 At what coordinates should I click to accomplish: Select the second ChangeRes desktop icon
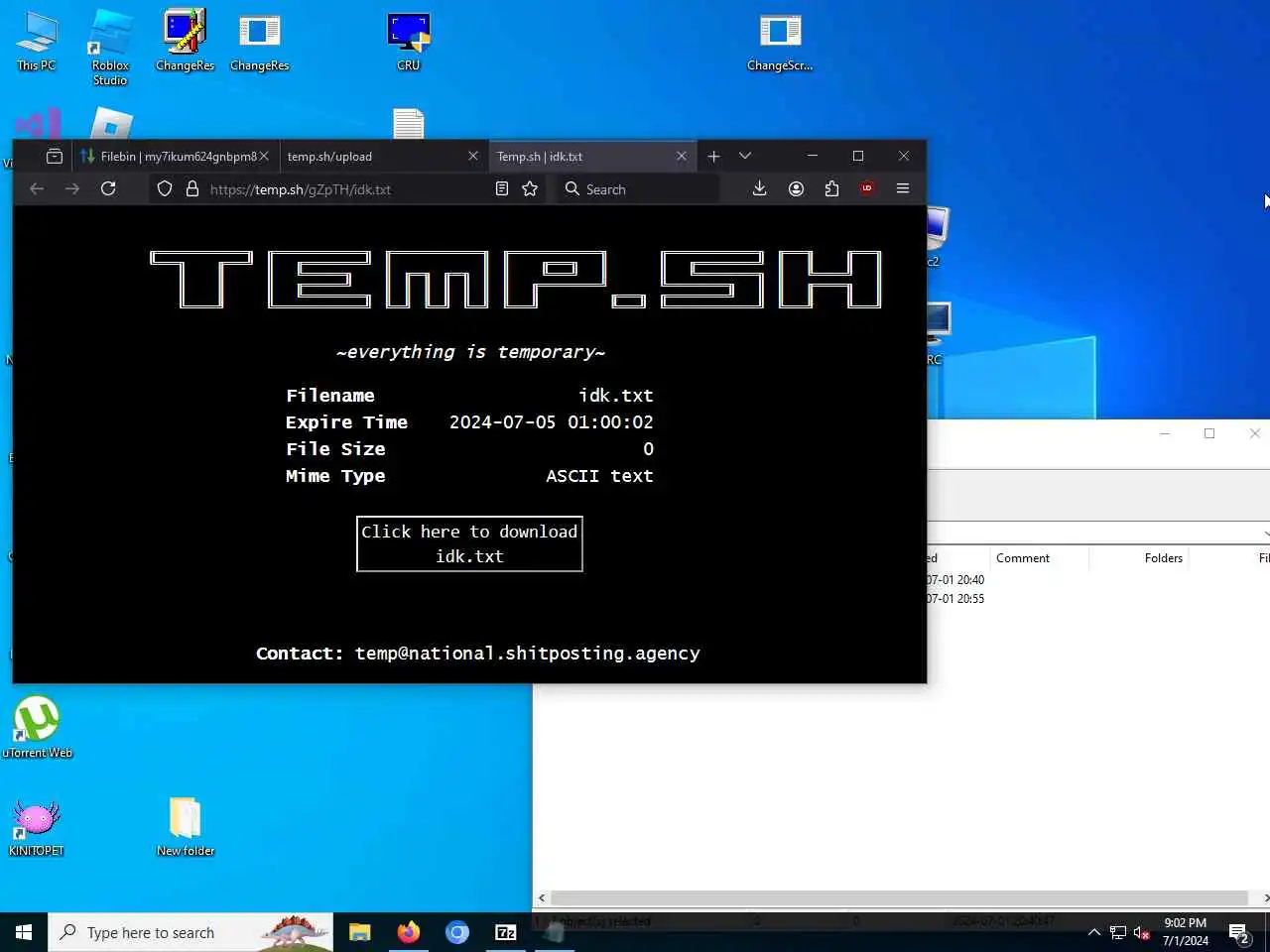tap(259, 42)
